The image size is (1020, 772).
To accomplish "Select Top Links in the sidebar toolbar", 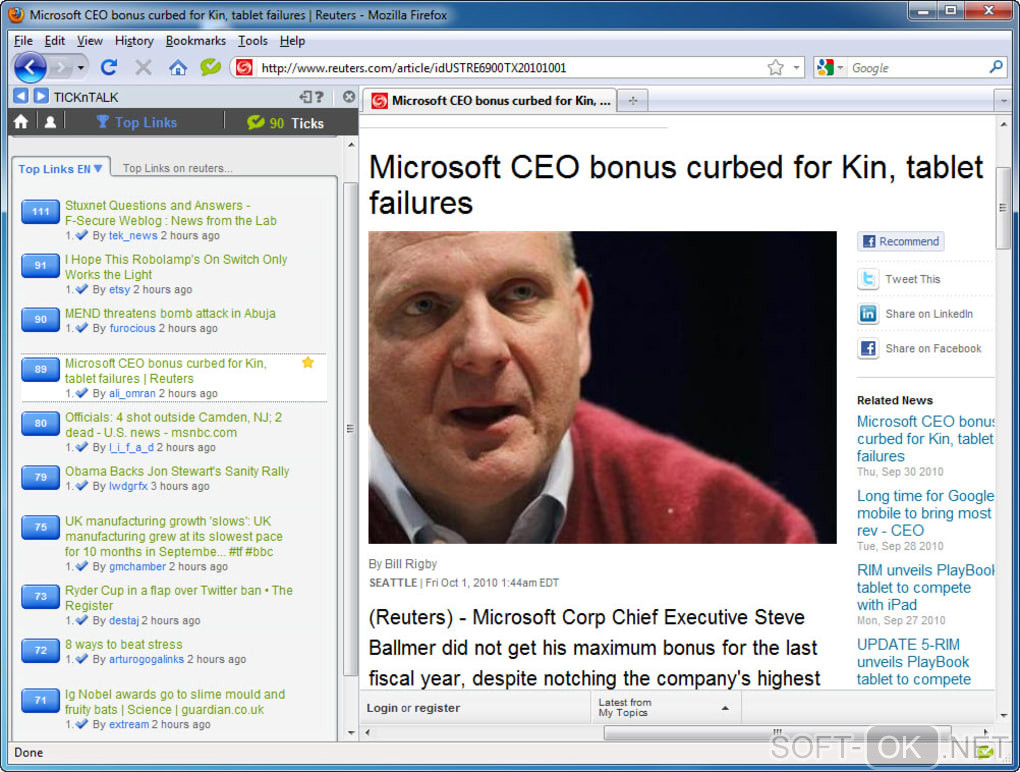I will coord(137,122).
